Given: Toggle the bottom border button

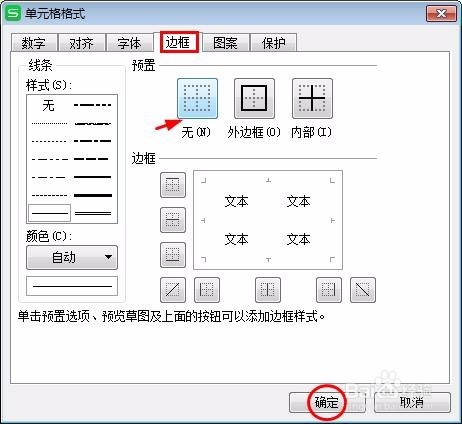Looking at the screenshot, I should (x=173, y=255).
